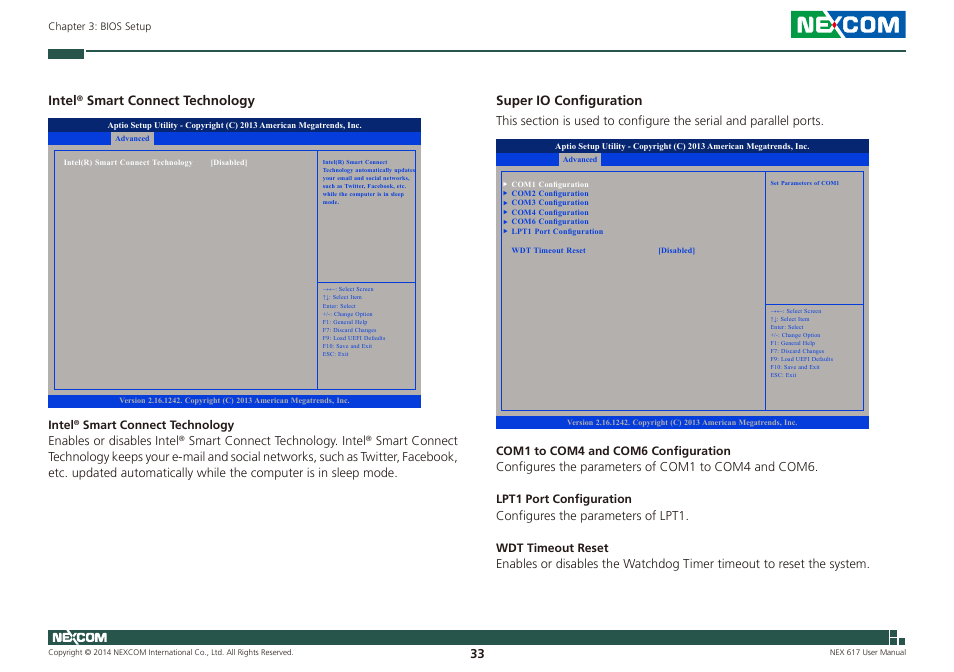Click the 'Set Parameters of COM1' help text
Image resolution: width=954 pixels, height=672 pixels.
(804, 182)
